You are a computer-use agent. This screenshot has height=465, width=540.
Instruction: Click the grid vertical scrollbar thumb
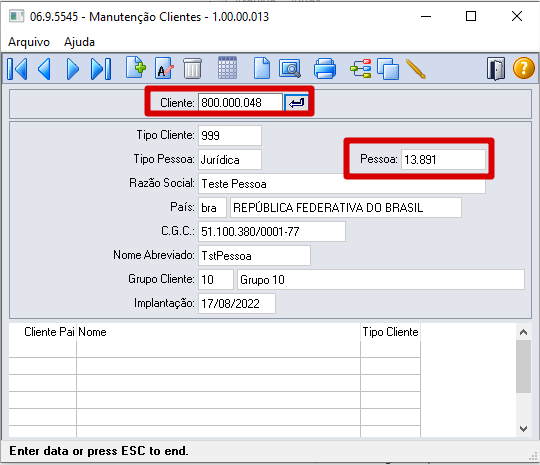click(523, 366)
